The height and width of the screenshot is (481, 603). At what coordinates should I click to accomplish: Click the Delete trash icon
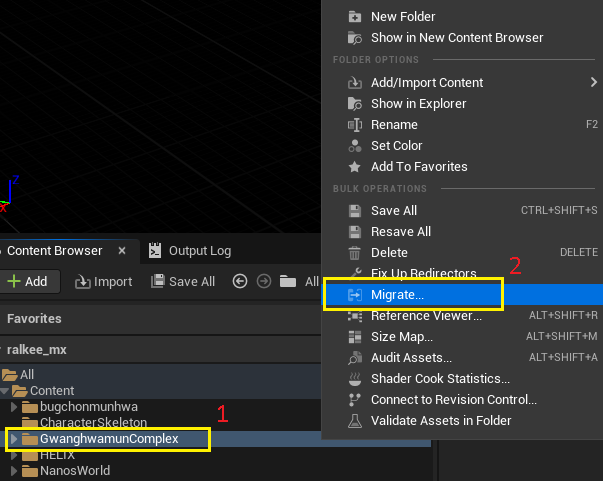[x=354, y=253]
